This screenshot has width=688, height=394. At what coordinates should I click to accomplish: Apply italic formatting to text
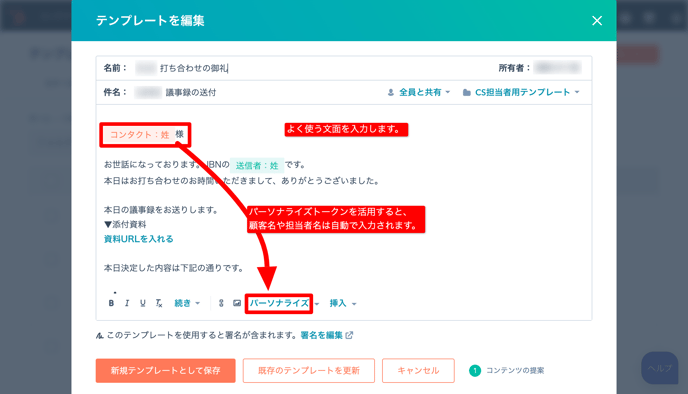pyautogui.click(x=127, y=303)
